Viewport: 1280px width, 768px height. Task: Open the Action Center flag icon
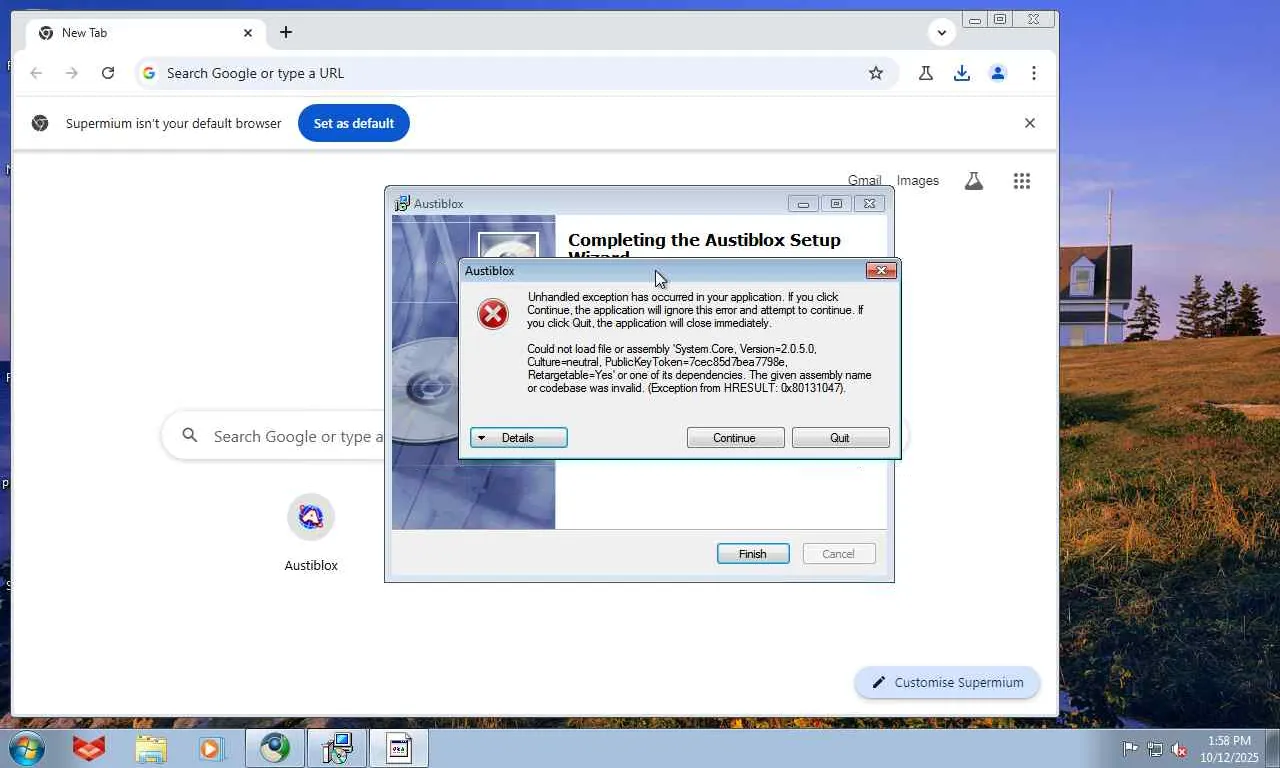coord(1130,749)
